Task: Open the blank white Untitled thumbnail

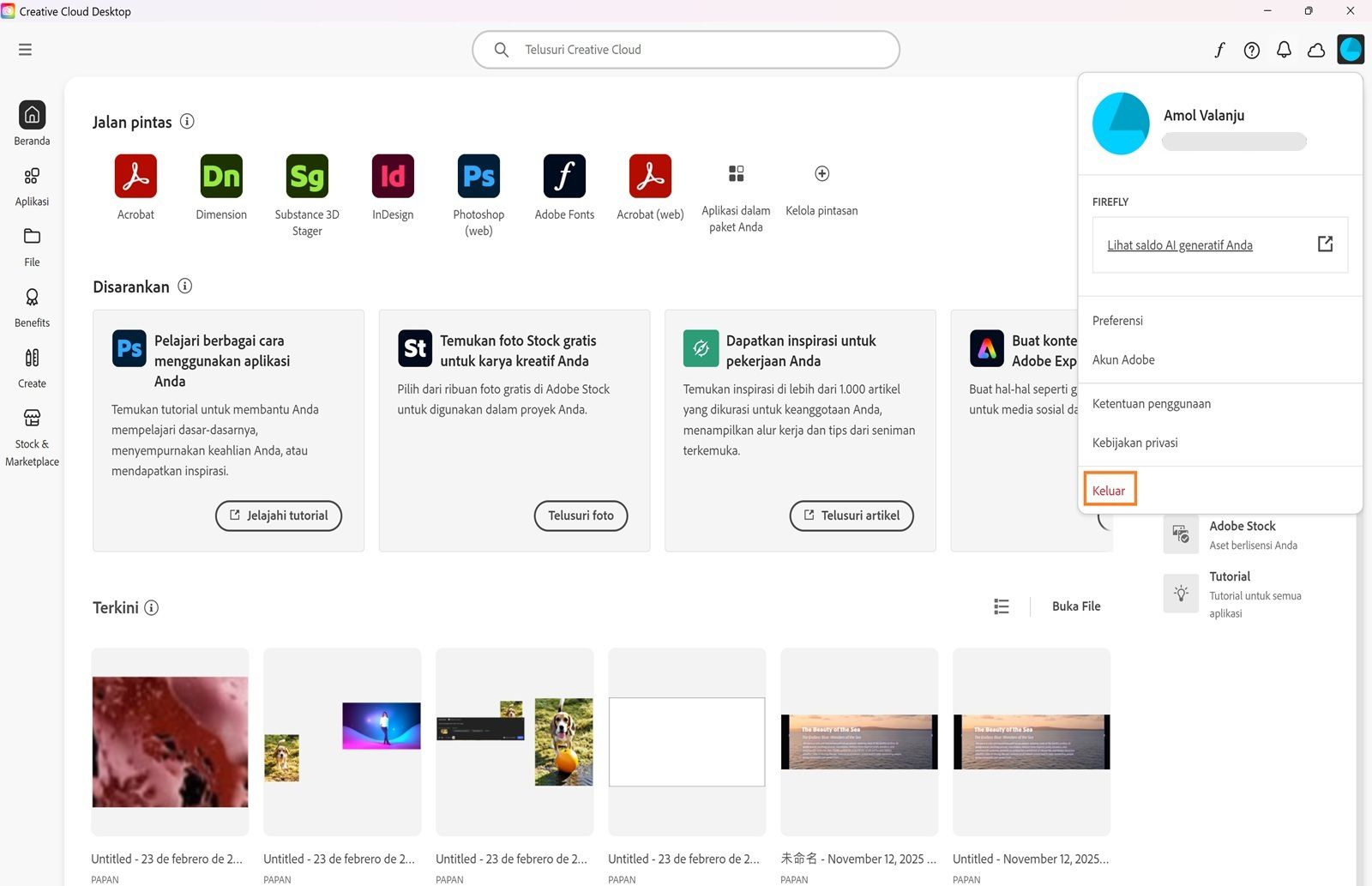Action: coord(687,742)
